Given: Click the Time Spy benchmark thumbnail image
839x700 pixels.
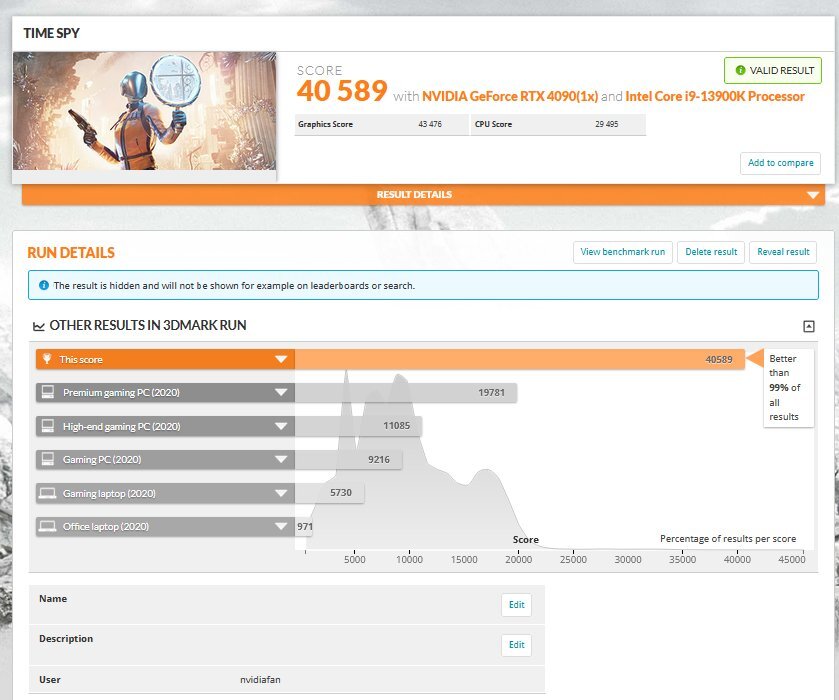Looking at the screenshot, I should click(144, 111).
